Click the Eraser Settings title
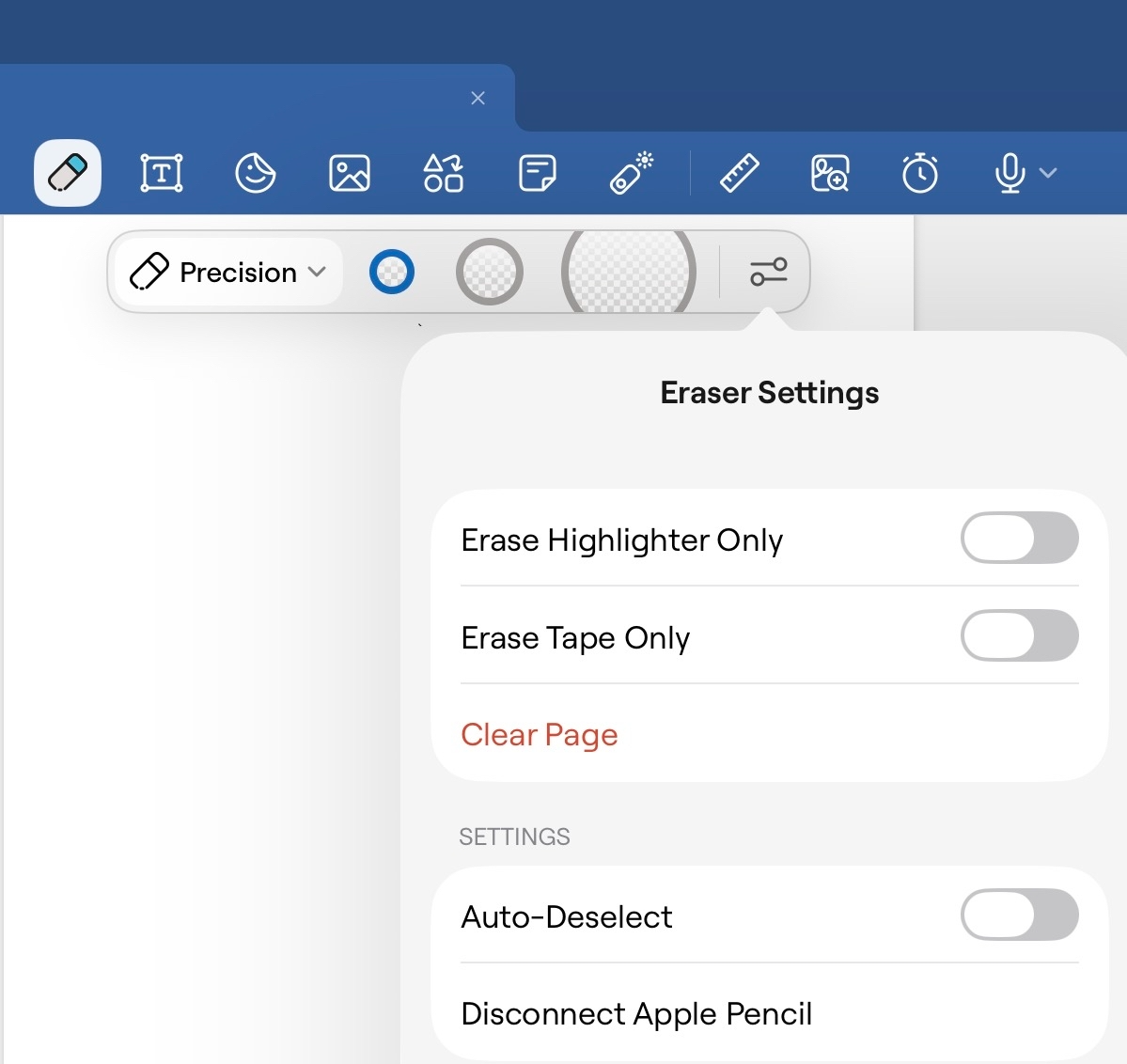1127x1064 pixels. tap(769, 393)
